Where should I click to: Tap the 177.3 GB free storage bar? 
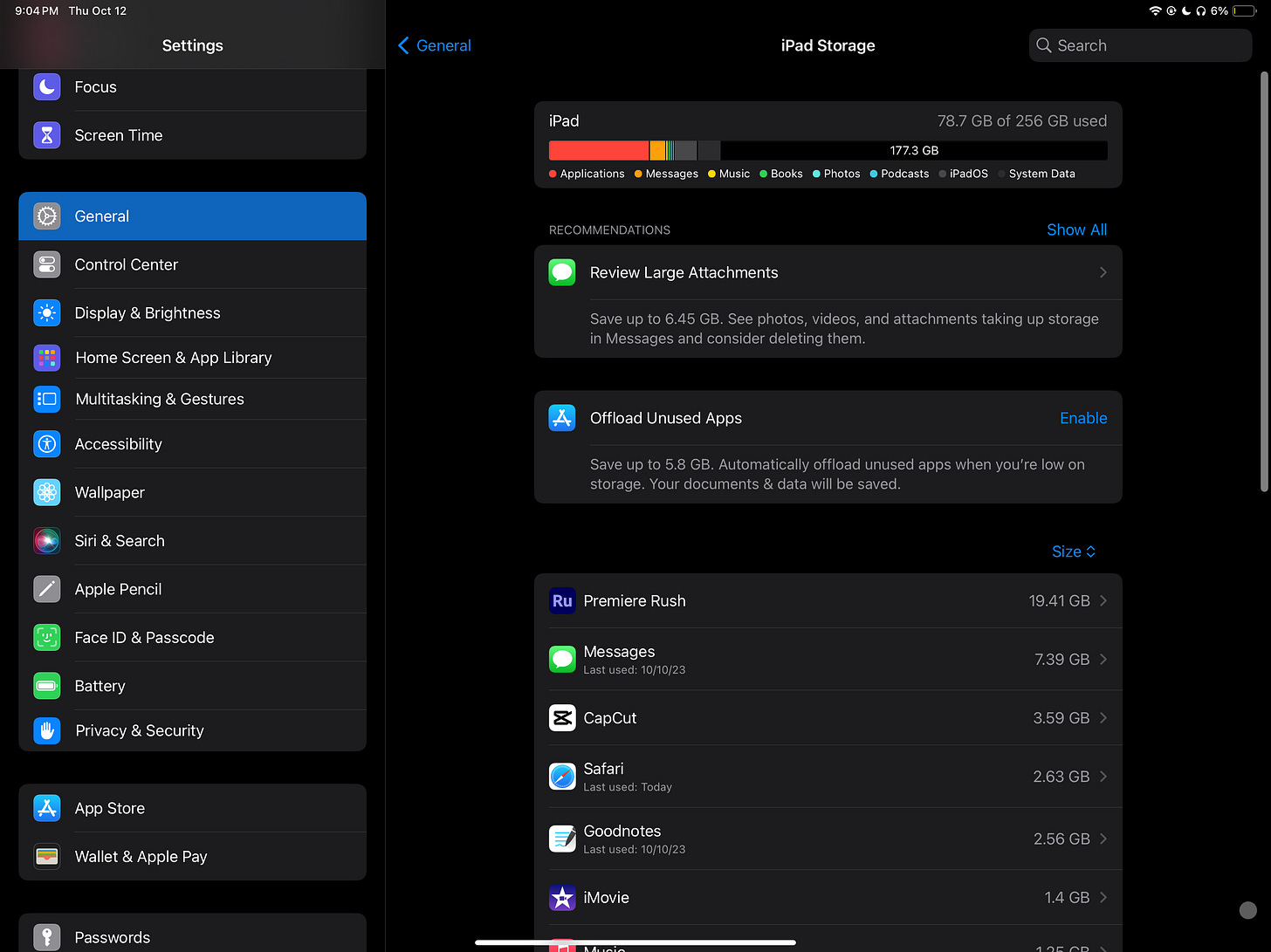pos(914,150)
